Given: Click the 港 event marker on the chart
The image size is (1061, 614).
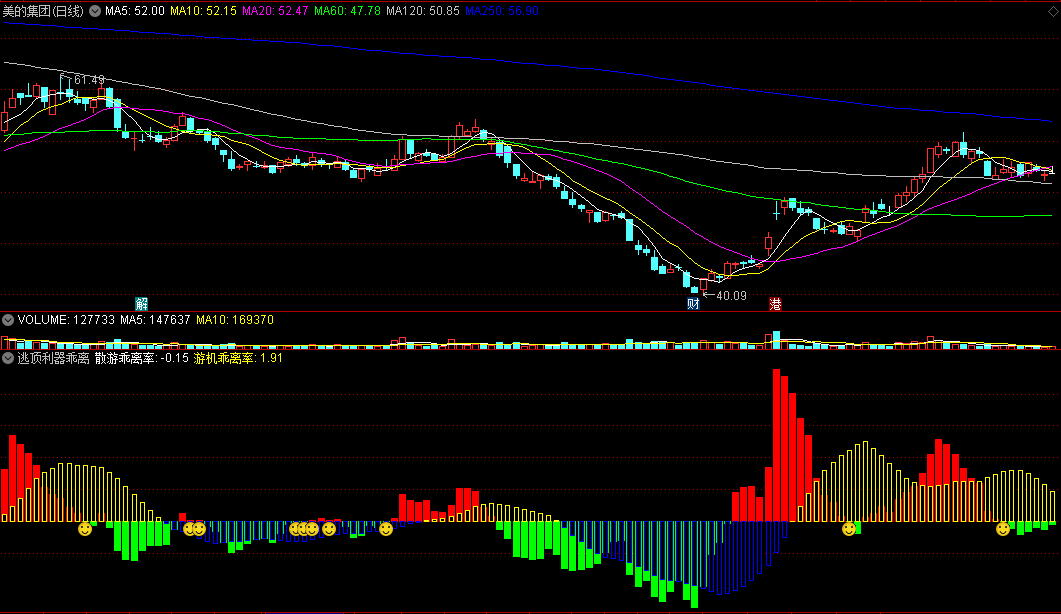Looking at the screenshot, I should coord(775,304).
